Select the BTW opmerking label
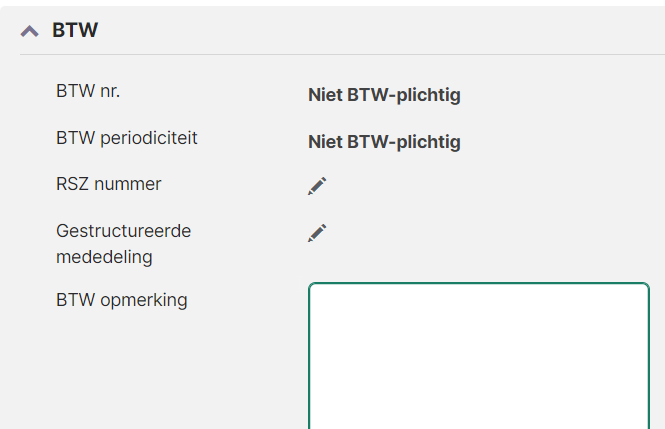Viewport: 665px width, 429px height. point(122,300)
